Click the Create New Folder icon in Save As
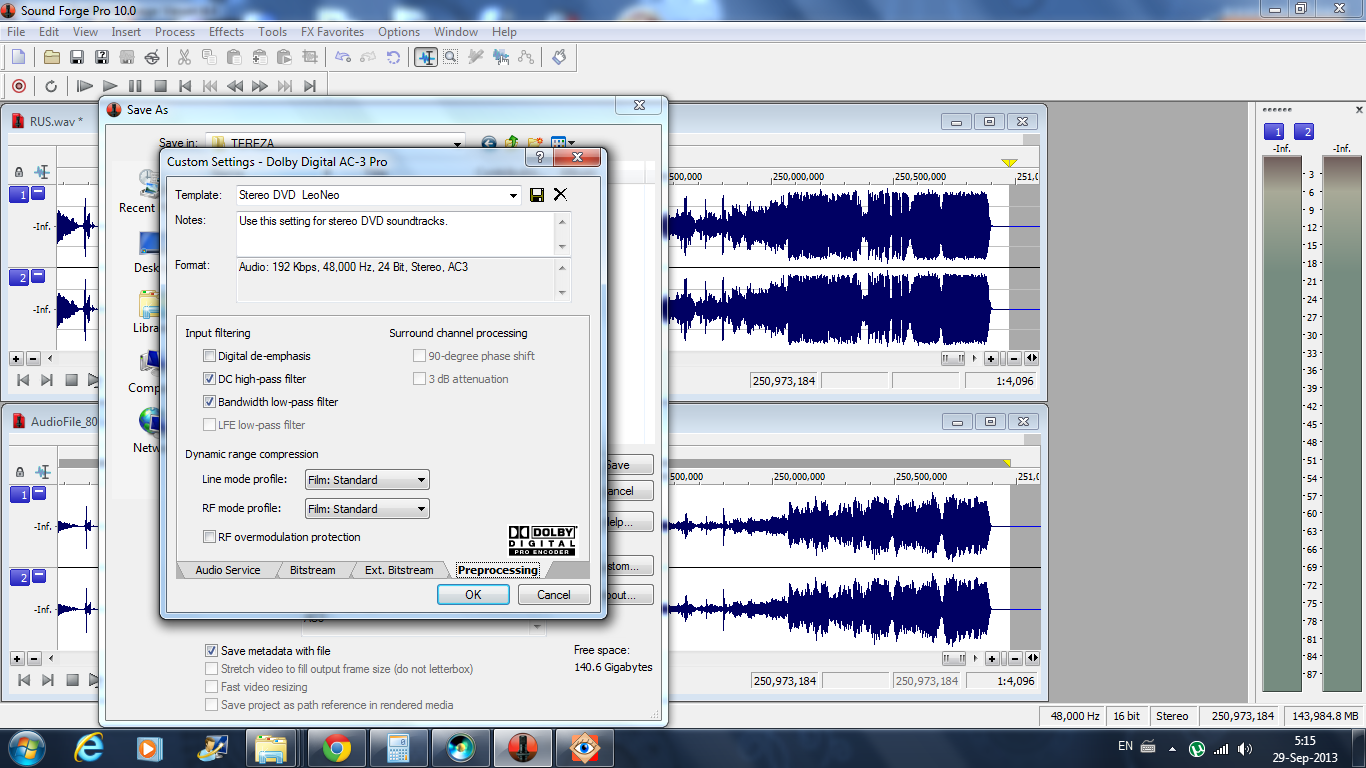The height and width of the screenshot is (768, 1366). pyautogui.click(x=535, y=143)
